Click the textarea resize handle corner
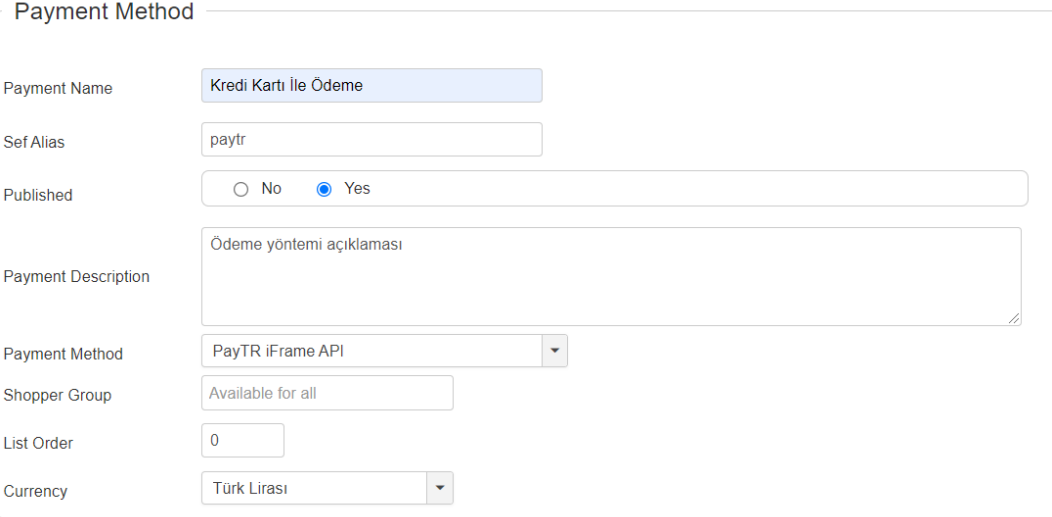Image resolution: width=1052 pixels, height=517 pixels. [1015, 318]
